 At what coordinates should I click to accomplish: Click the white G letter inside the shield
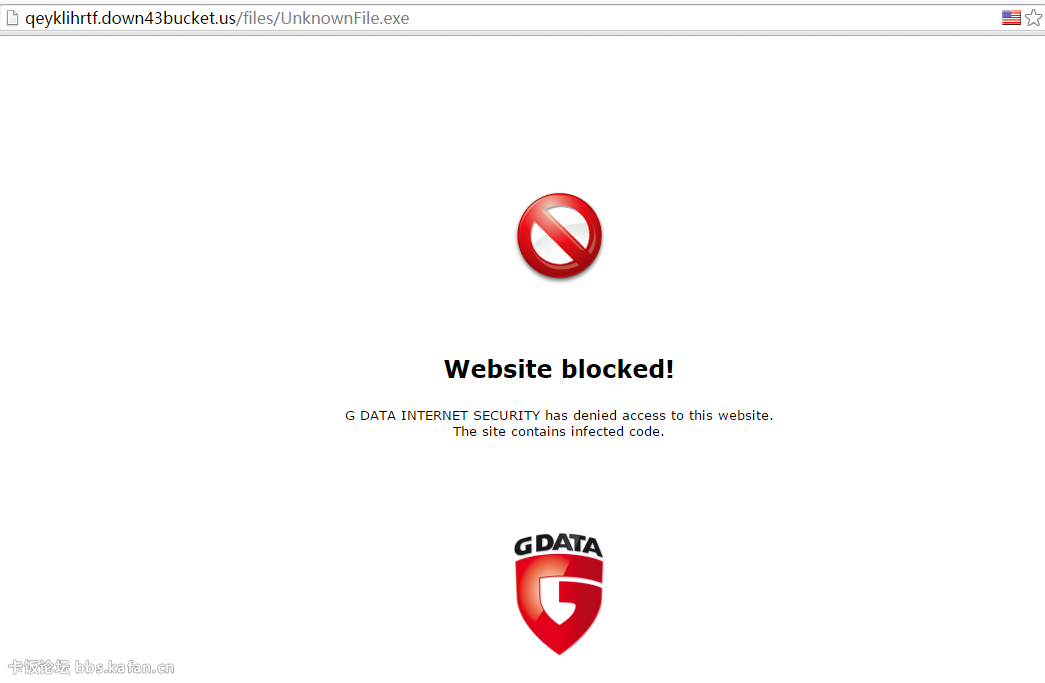558,596
